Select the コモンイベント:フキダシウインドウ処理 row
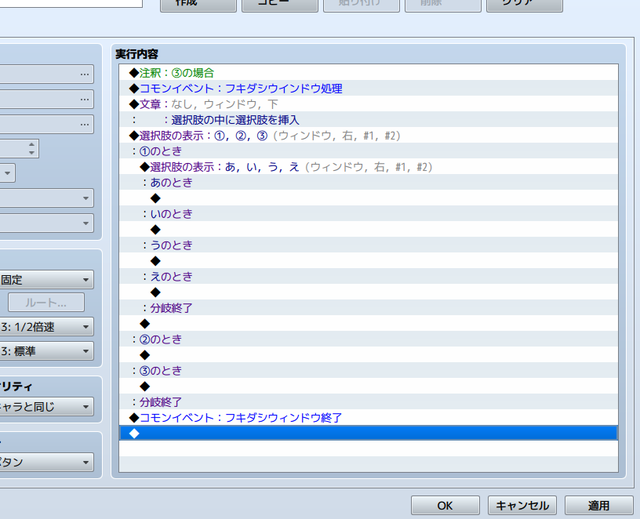Screen dimensions: 640x519 pos(369,88)
